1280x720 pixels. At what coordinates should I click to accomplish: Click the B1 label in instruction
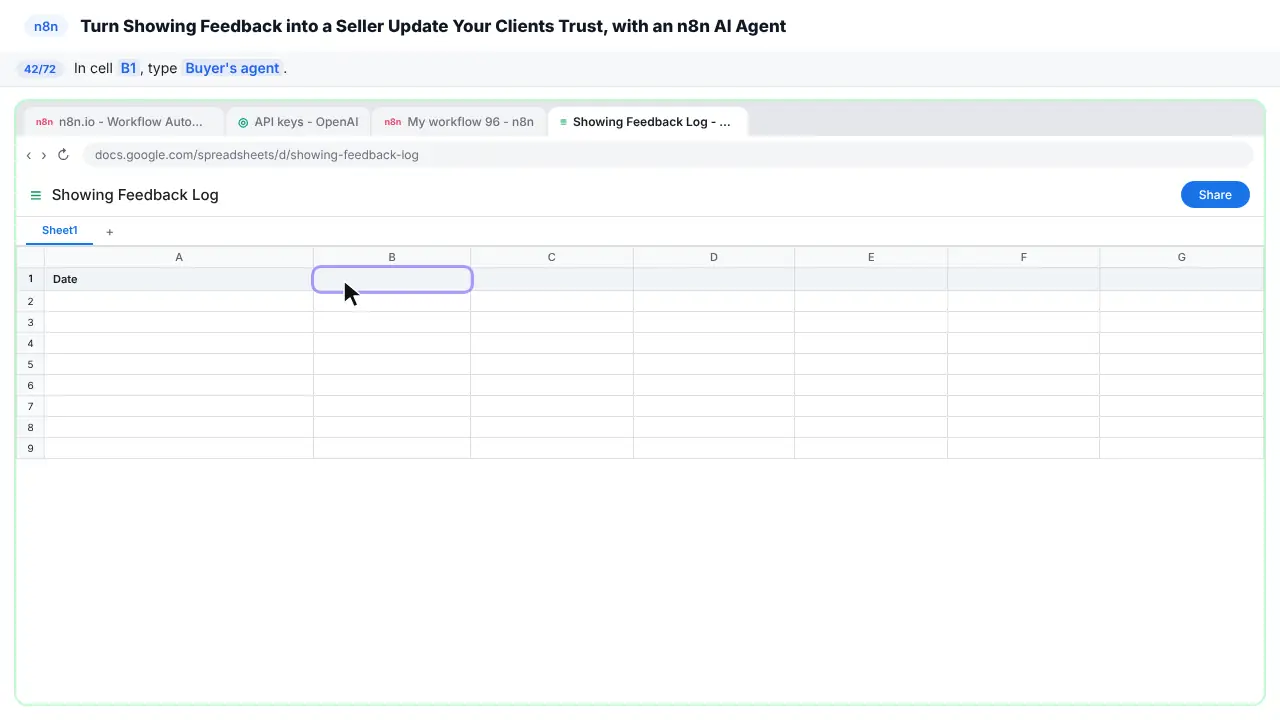pyautogui.click(x=128, y=68)
